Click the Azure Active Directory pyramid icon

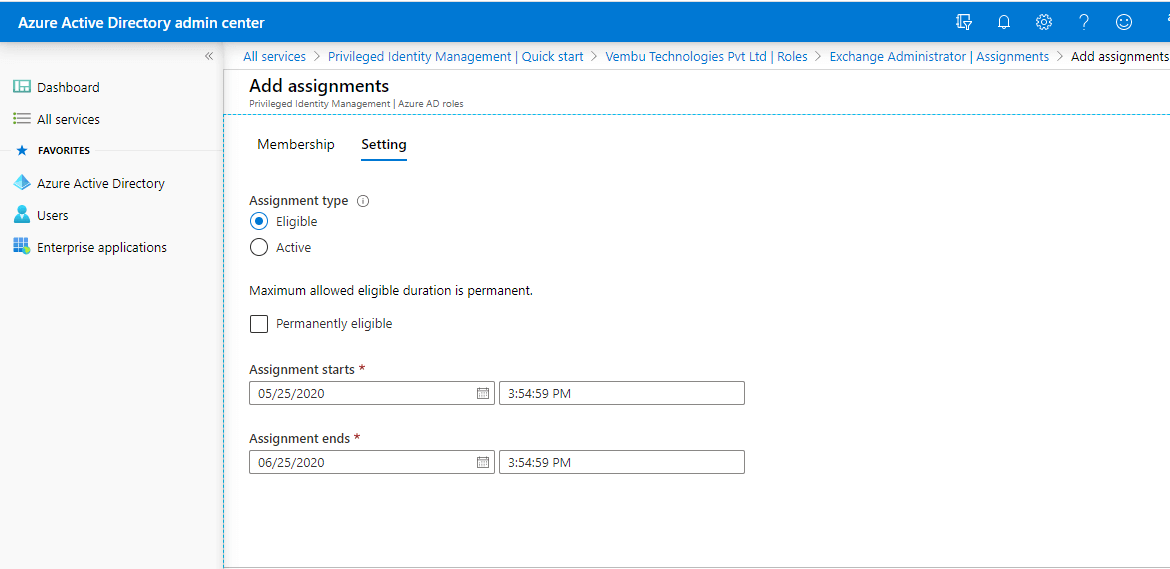(22, 183)
